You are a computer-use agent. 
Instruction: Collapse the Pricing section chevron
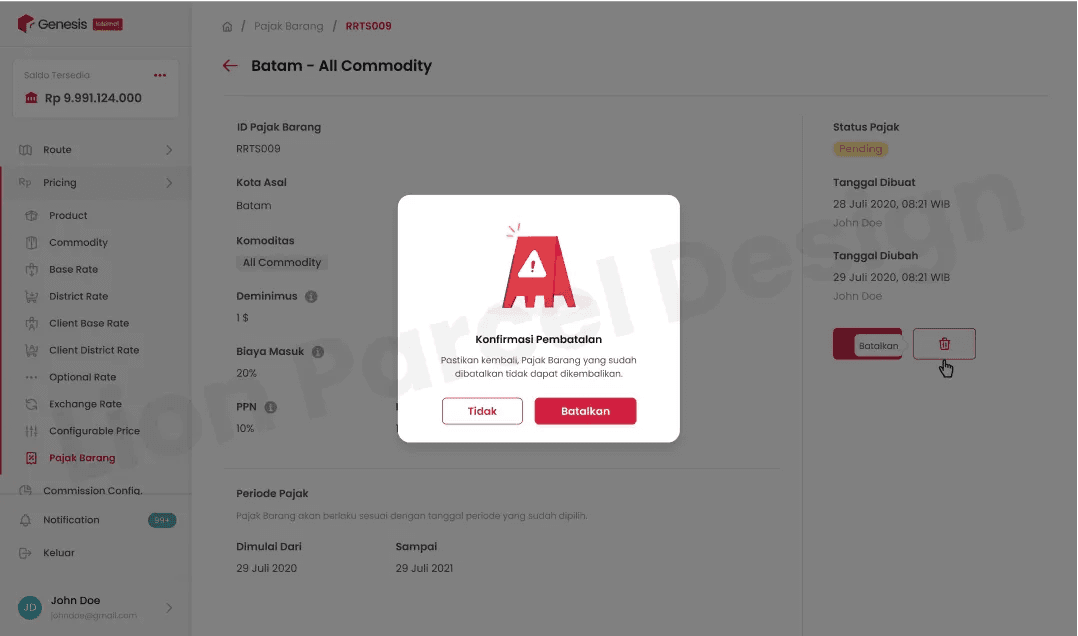169,183
